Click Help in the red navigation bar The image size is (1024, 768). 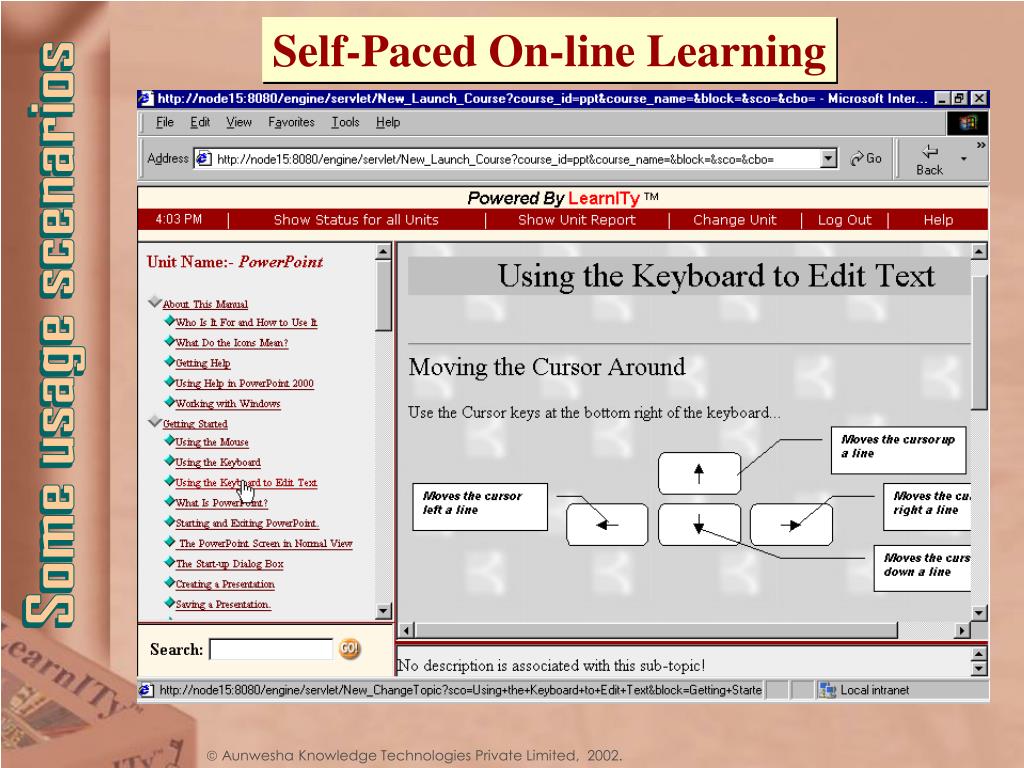(938, 220)
